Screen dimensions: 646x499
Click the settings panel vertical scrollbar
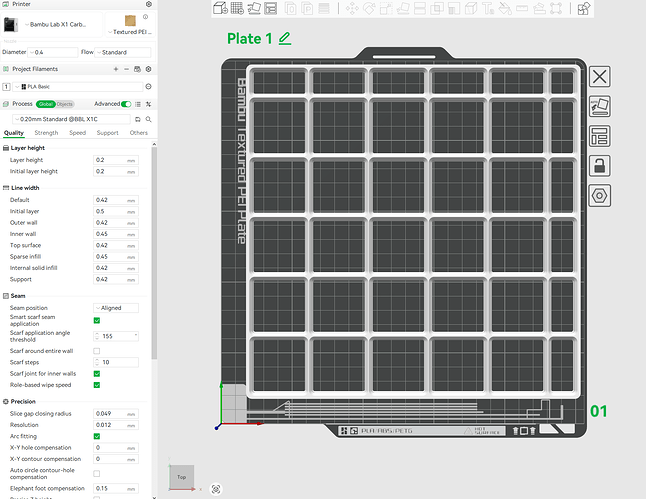[x=154, y=253]
